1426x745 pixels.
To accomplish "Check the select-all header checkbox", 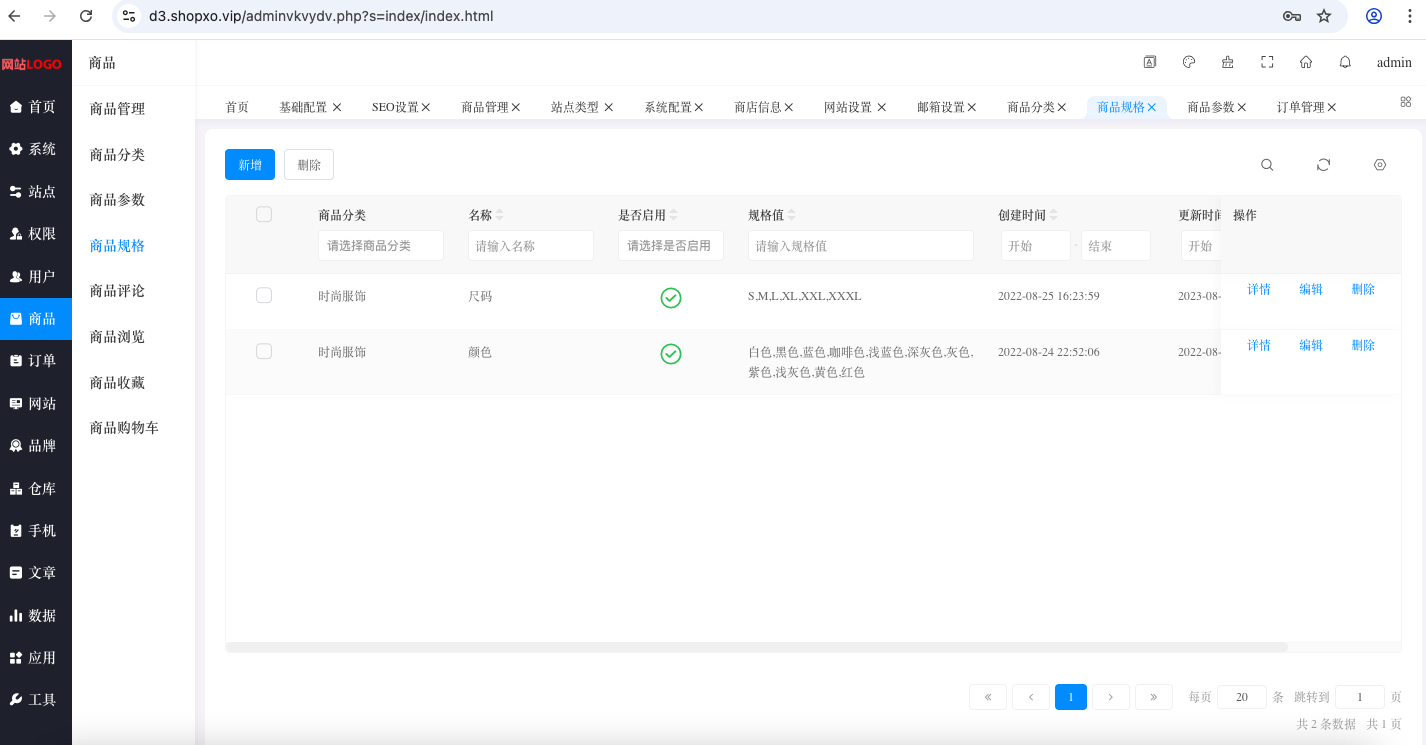I will (264, 214).
